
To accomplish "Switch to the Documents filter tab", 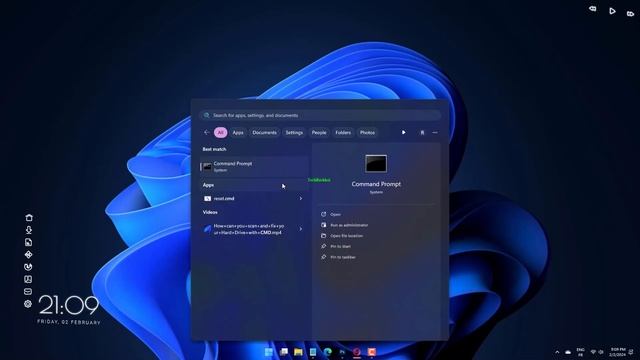I will coord(264,132).
